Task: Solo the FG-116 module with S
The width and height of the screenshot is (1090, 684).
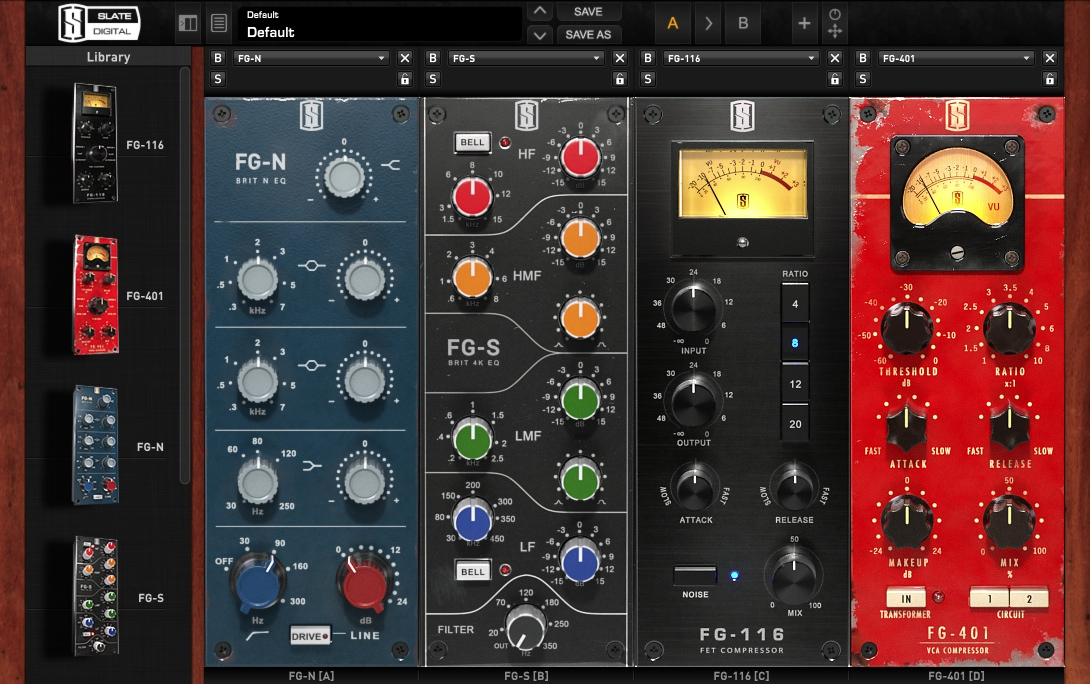Action: [x=648, y=79]
